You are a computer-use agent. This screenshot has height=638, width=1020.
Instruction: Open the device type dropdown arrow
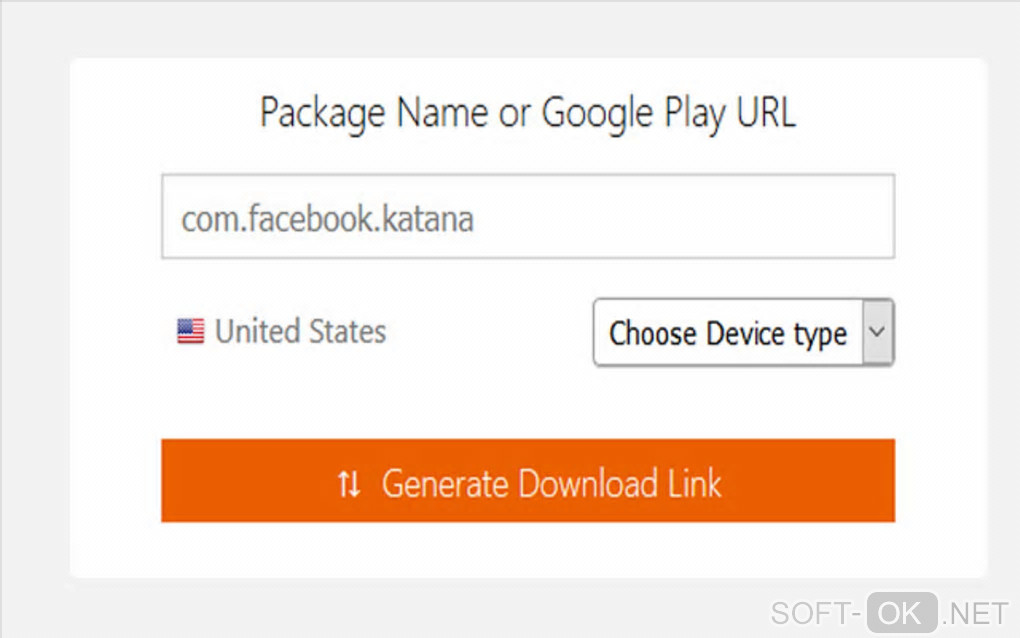[877, 332]
